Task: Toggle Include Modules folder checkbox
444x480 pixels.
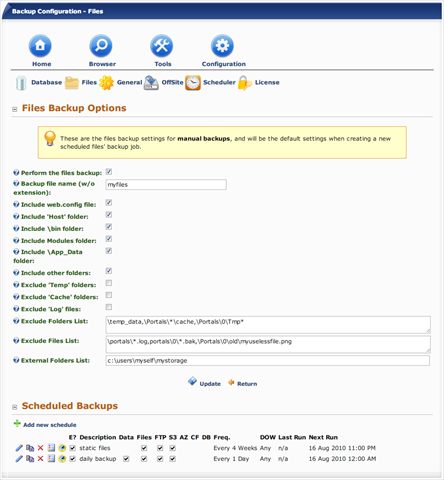Action: click(109, 239)
